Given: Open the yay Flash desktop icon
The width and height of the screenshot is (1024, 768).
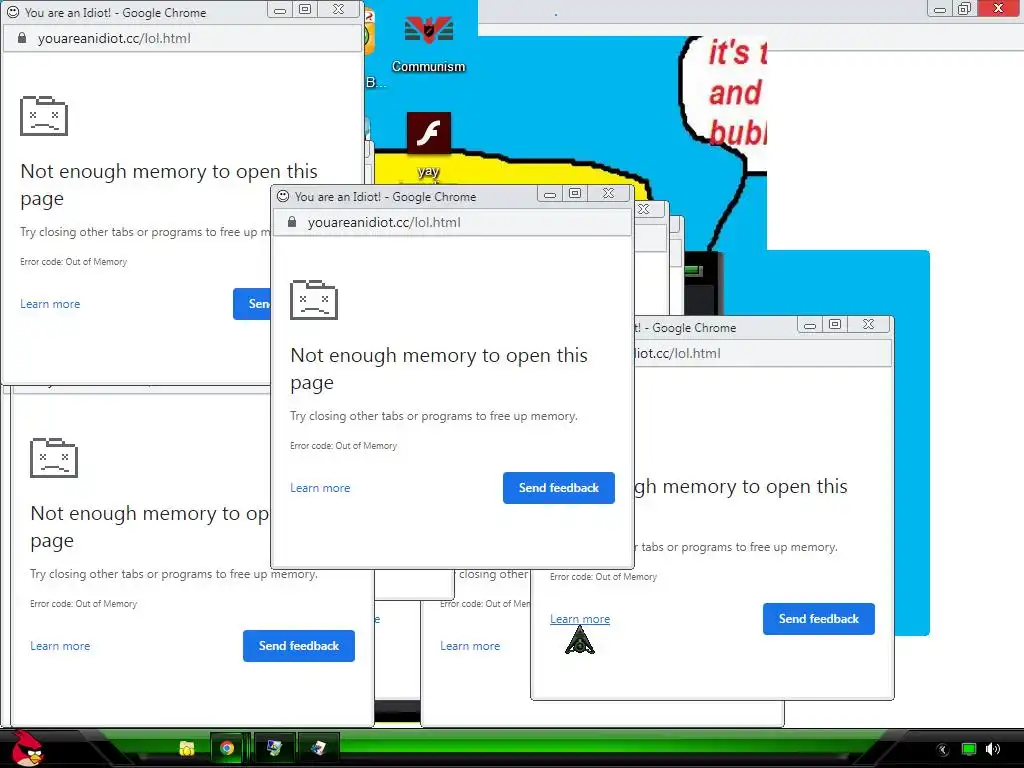Looking at the screenshot, I should 428,145.
